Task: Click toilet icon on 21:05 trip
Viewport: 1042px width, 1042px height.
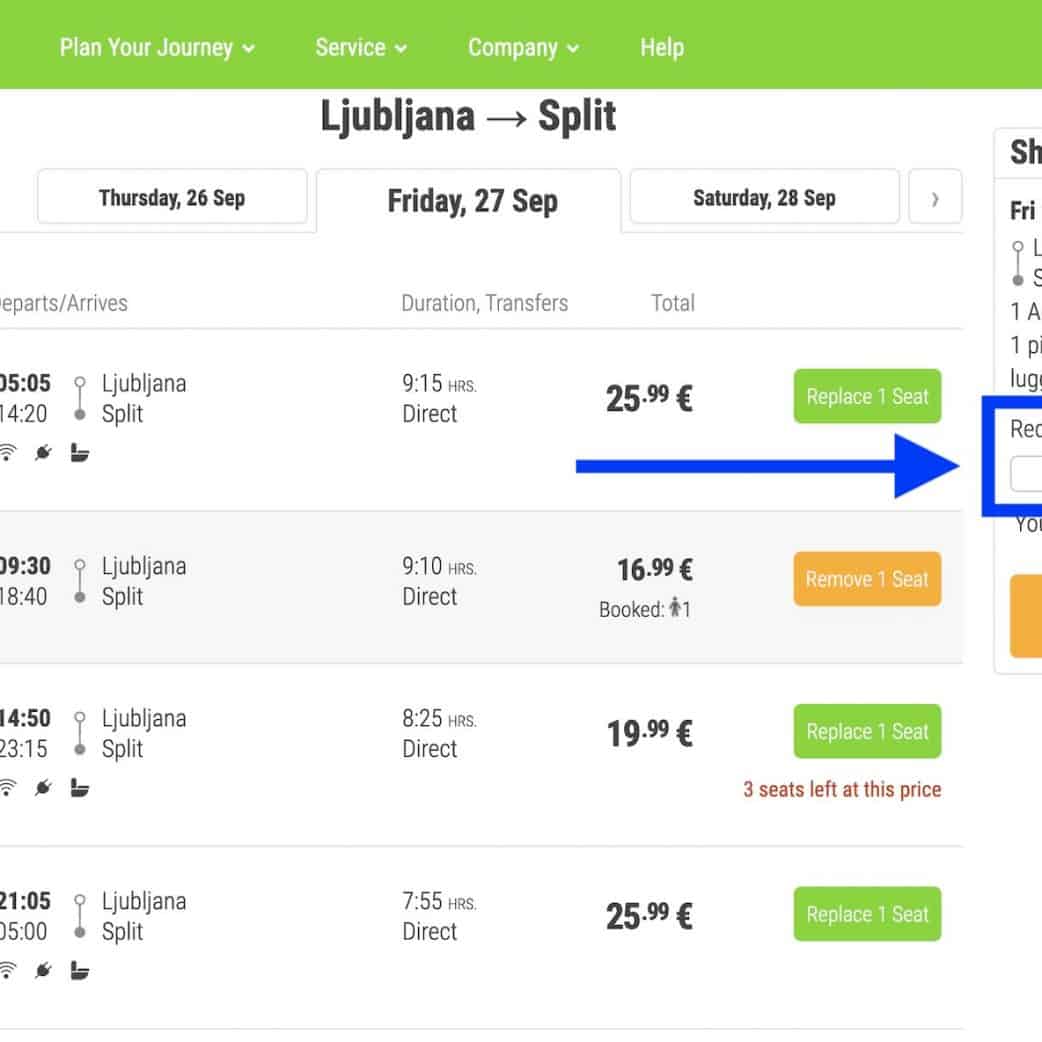Action: [80, 970]
